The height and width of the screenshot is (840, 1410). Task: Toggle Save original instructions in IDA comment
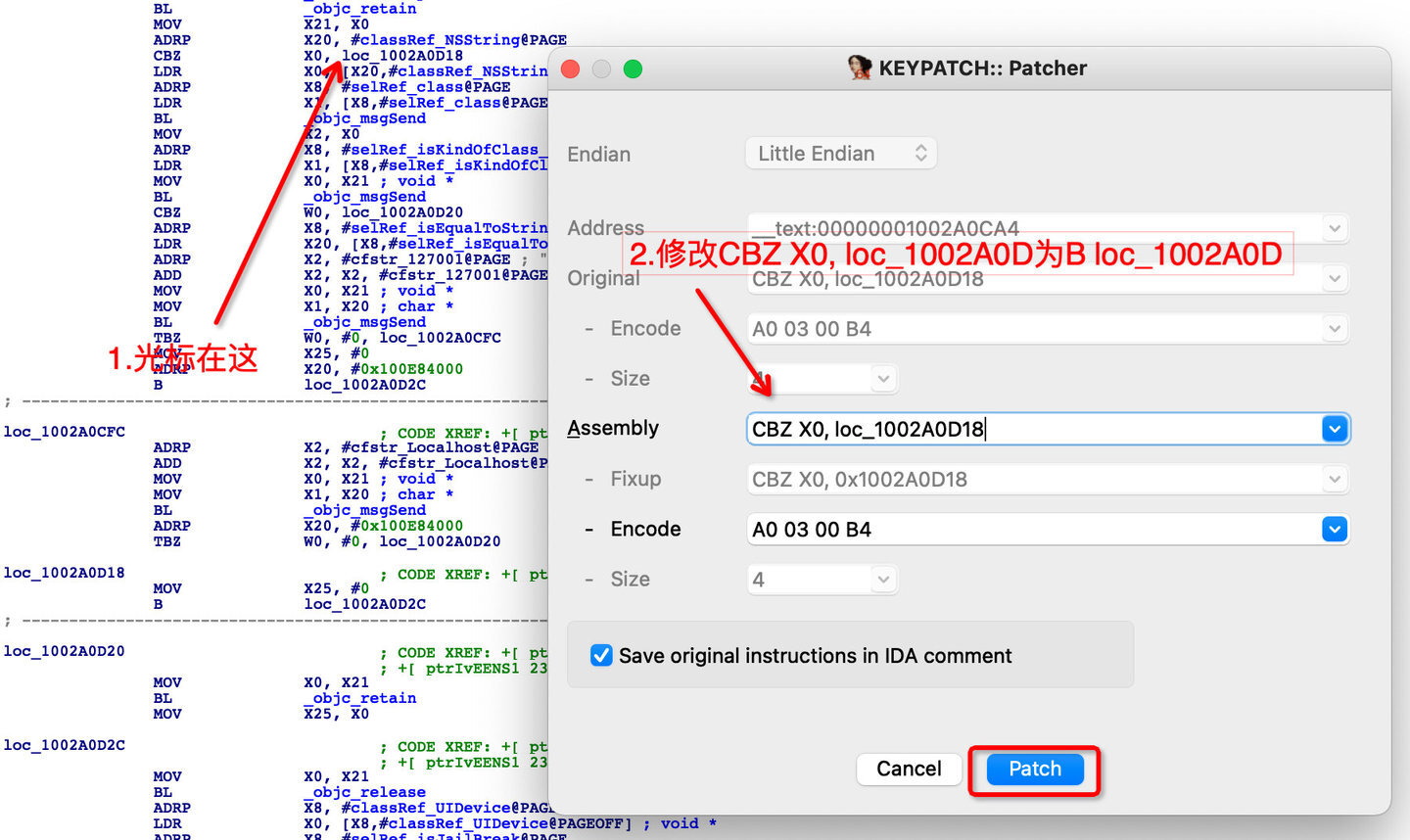tap(601, 655)
